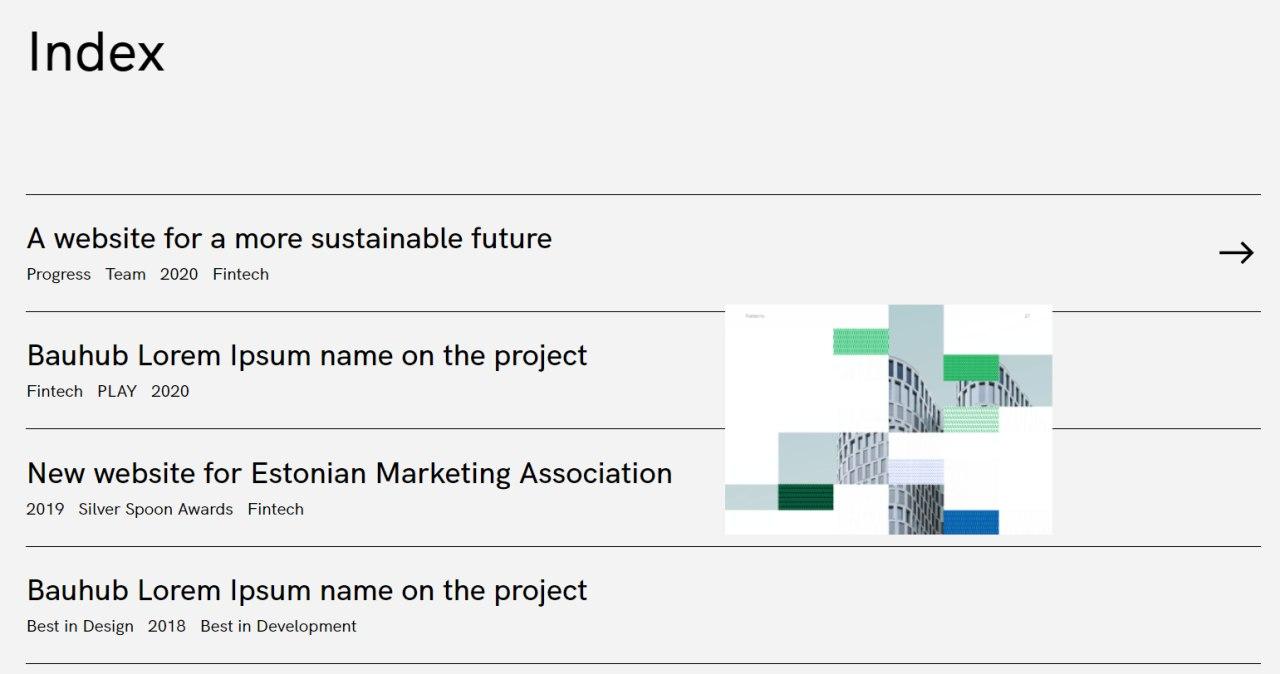Image resolution: width=1280 pixels, height=674 pixels.
Task: Open "A website for a more sustainable future"
Action: click(289, 239)
